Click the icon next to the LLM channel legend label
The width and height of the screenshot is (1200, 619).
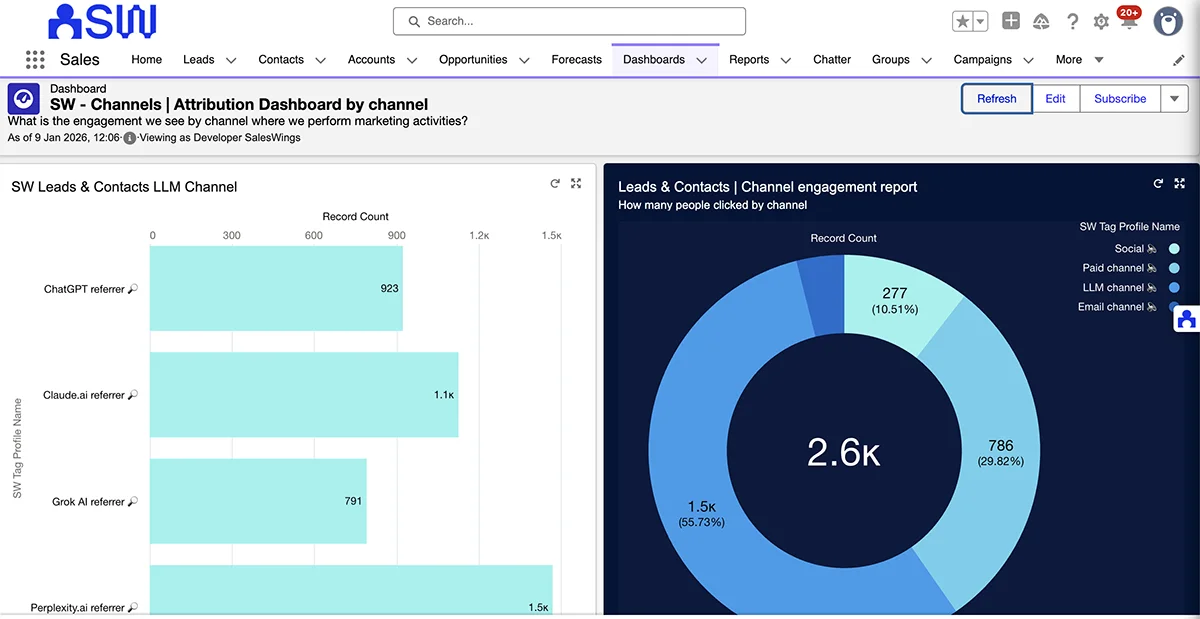(x=1152, y=288)
